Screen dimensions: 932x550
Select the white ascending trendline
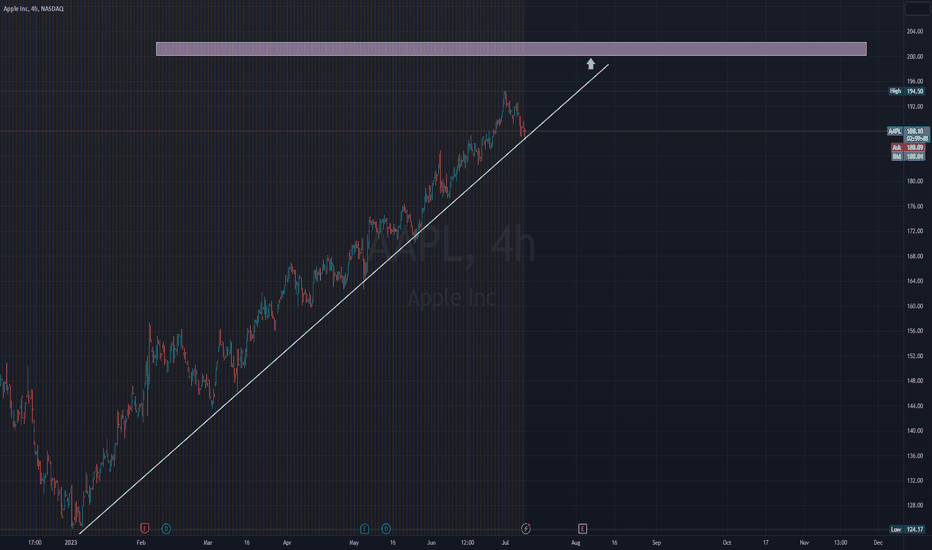pos(344,299)
